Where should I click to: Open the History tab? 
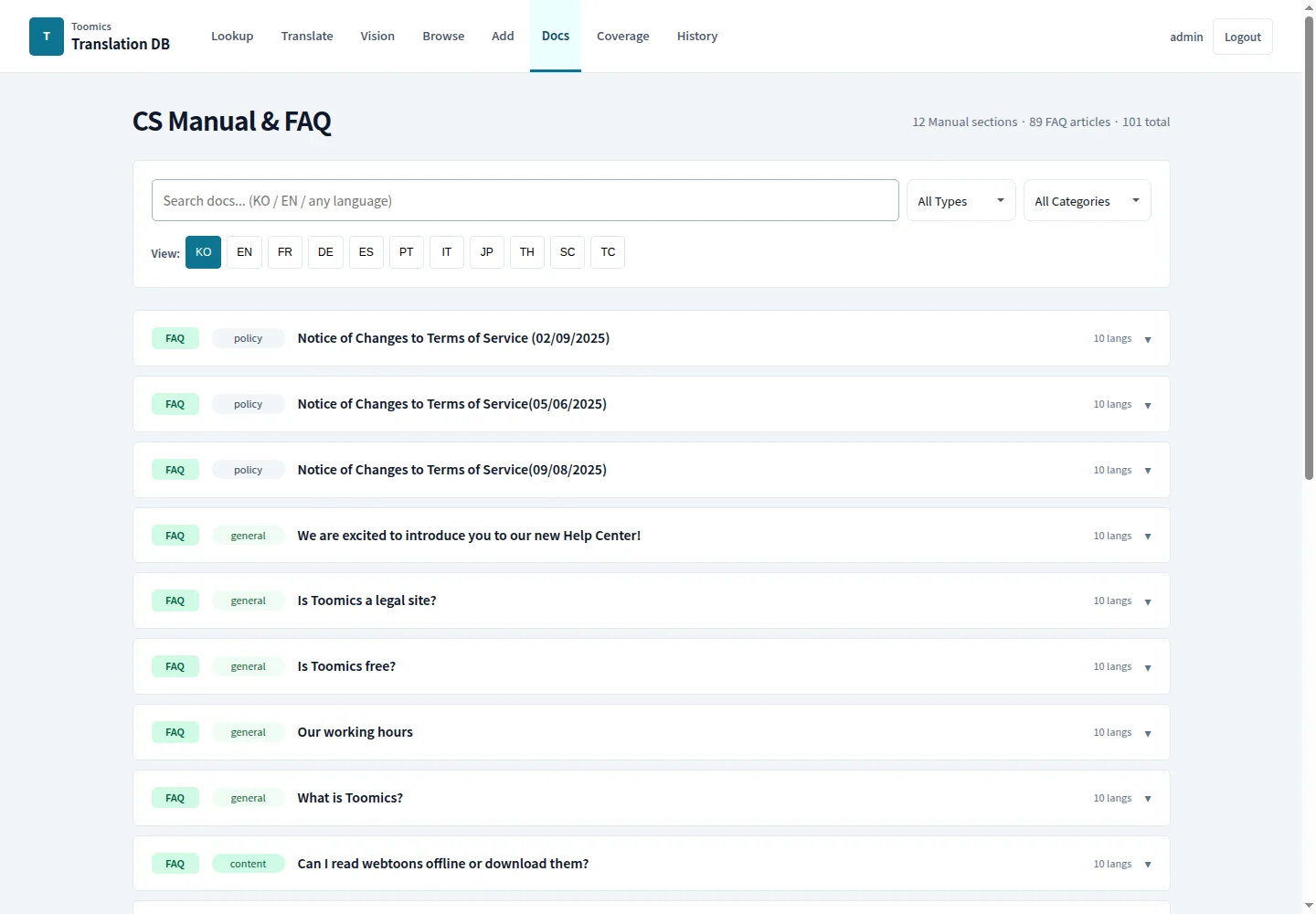pyautogui.click(x=697, y=37)
